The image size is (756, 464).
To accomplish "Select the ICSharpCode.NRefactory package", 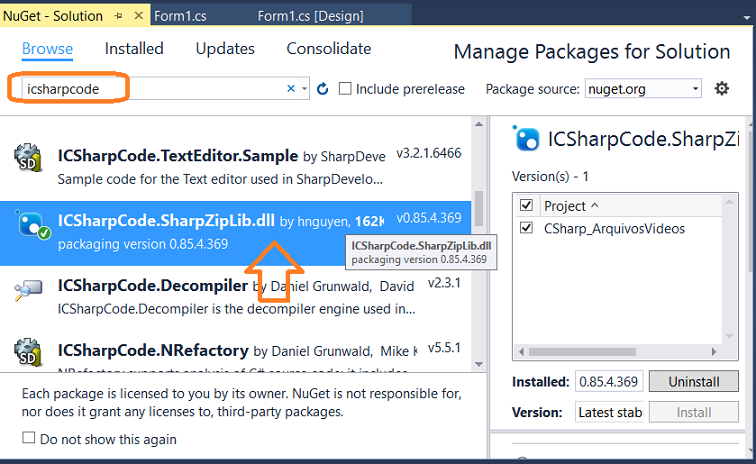I will (x=235, y=352).
